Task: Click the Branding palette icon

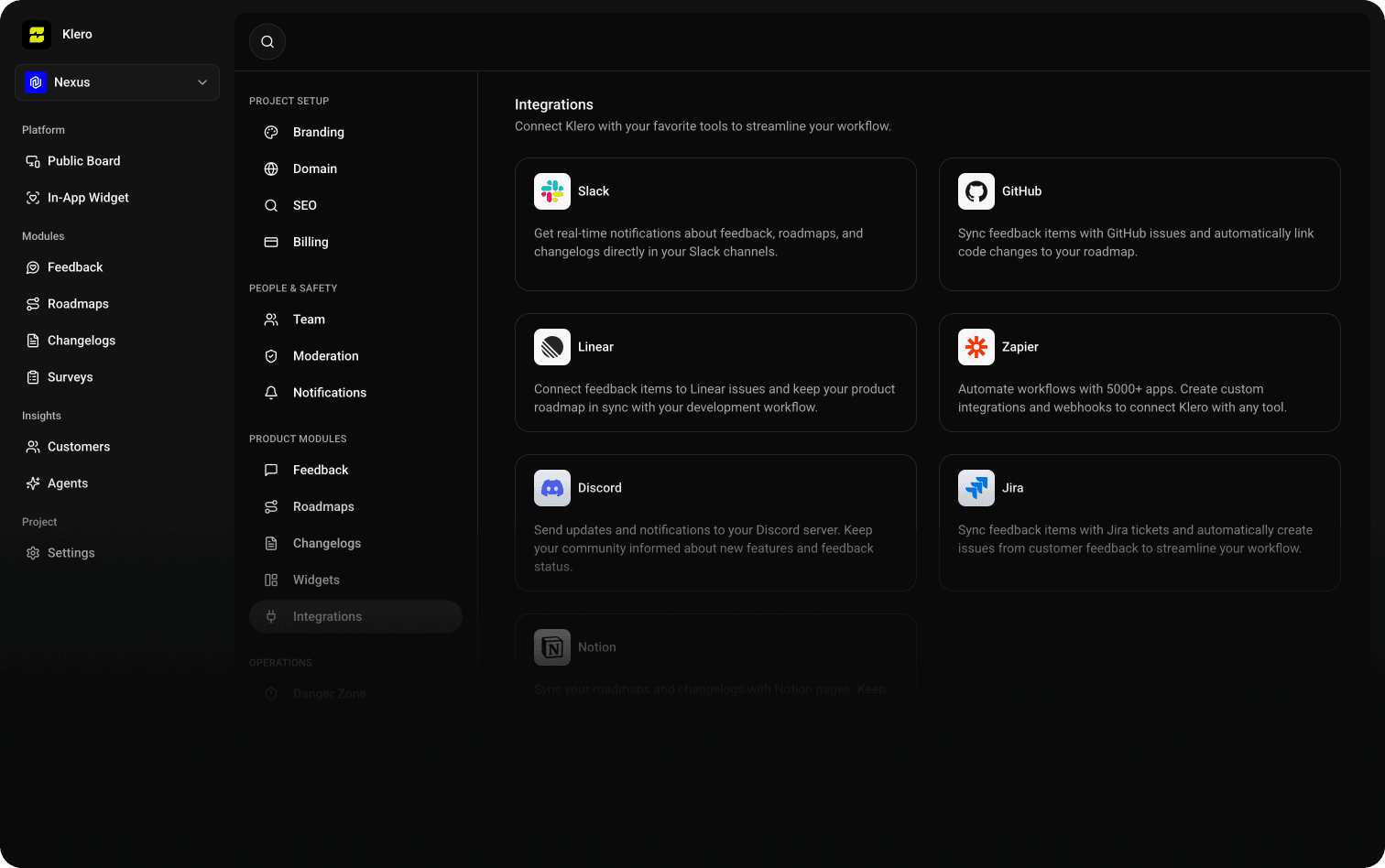Action: tap(271, 132)
